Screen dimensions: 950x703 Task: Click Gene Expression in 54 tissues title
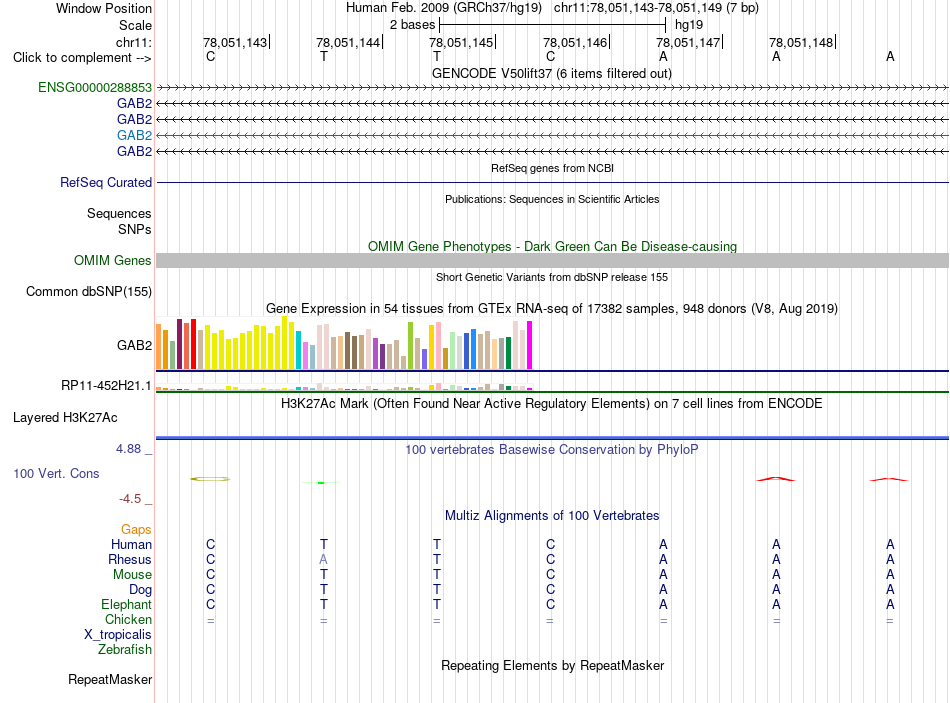(551, 308)
